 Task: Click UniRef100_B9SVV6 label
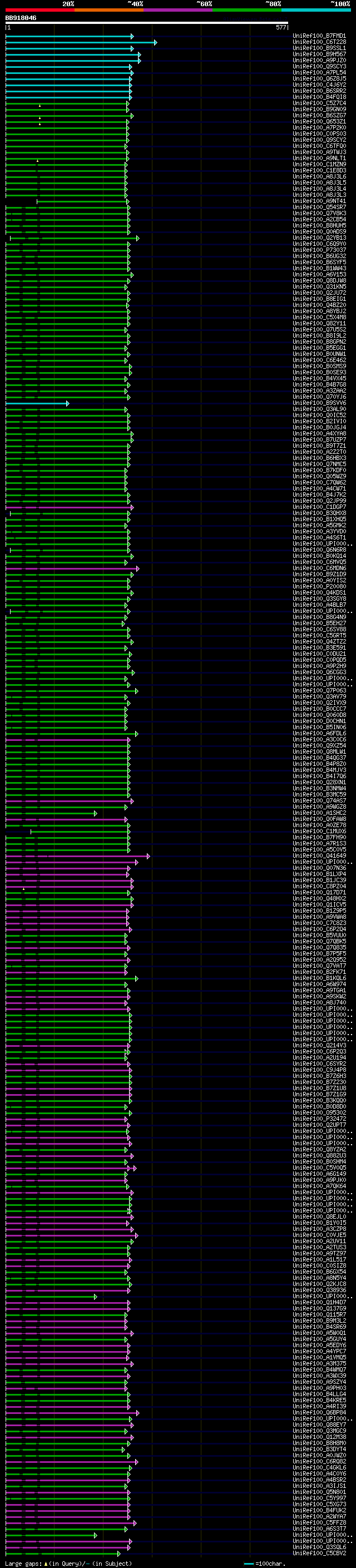(319, 403)
